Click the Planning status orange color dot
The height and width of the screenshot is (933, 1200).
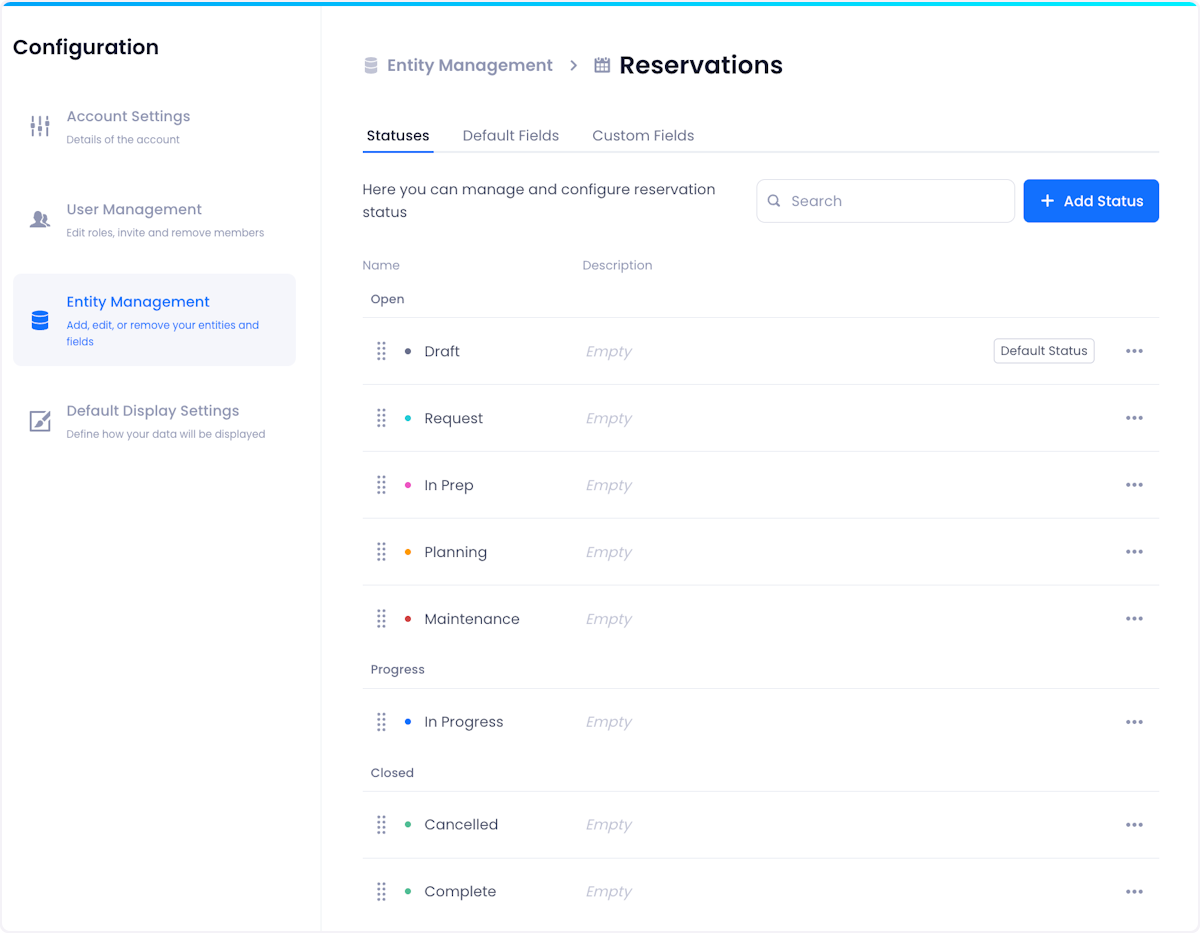pos(408,552)
